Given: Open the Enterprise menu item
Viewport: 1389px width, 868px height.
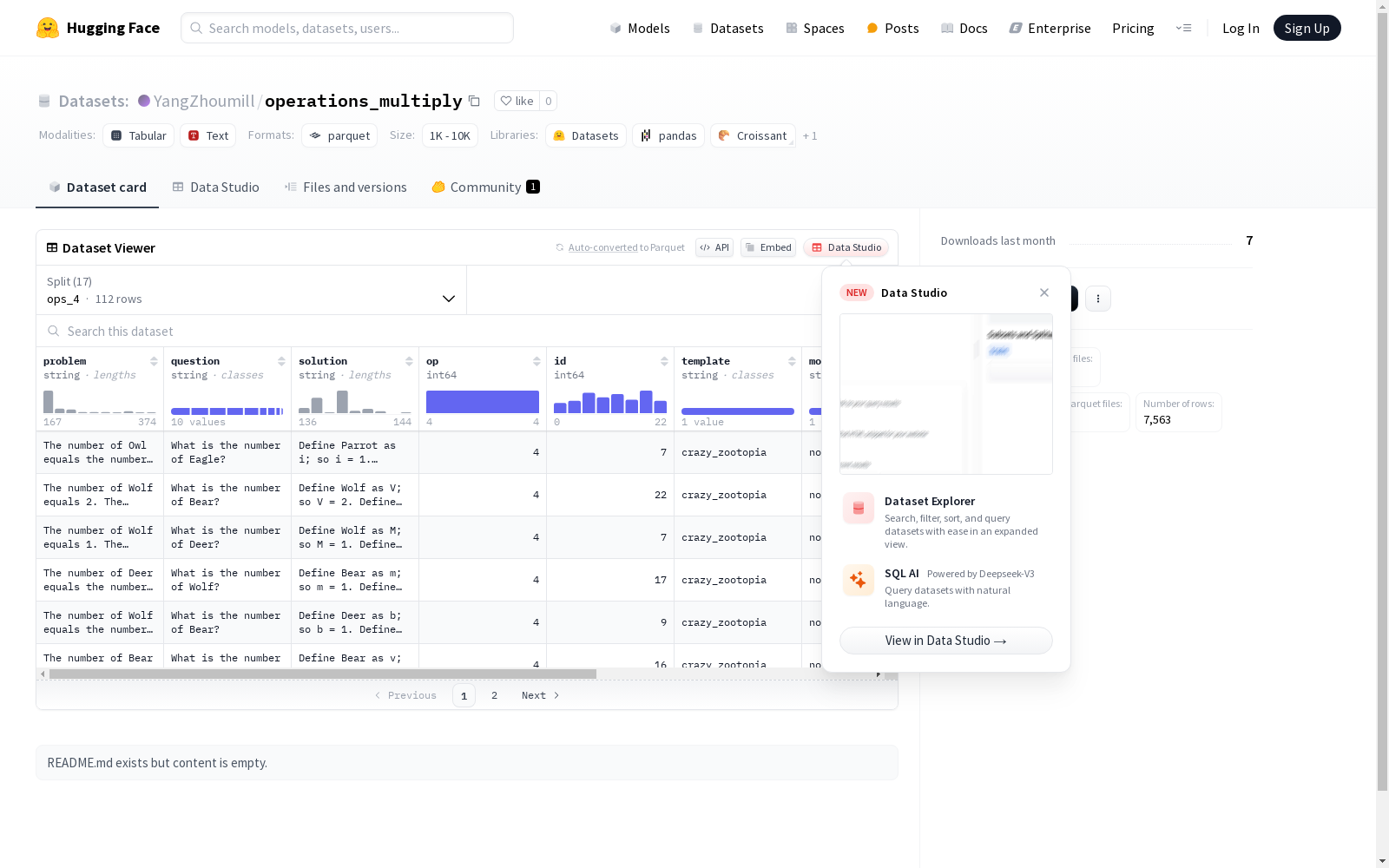Looking at the screenshot, I should click(x=1050, y=28).
